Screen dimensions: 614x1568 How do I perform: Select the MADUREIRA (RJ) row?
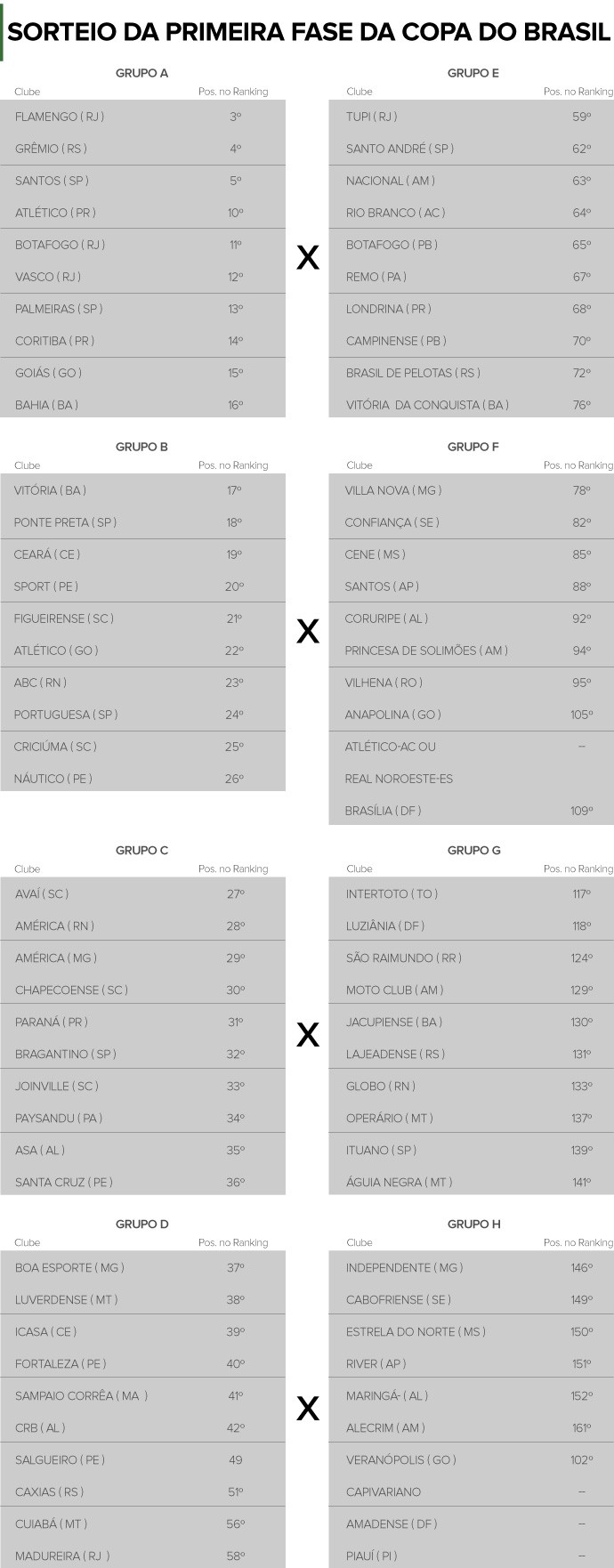click(62, 1556)
